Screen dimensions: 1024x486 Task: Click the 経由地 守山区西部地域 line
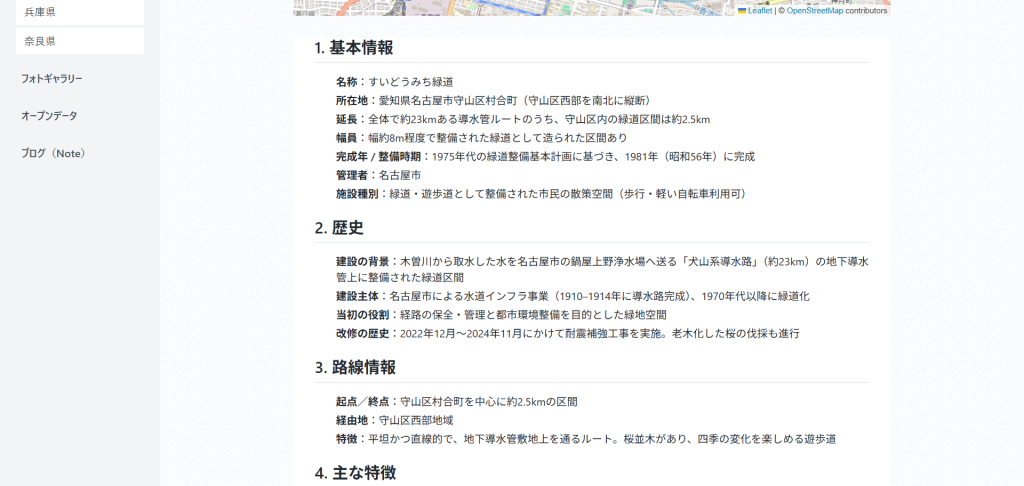tap(394, 420)
